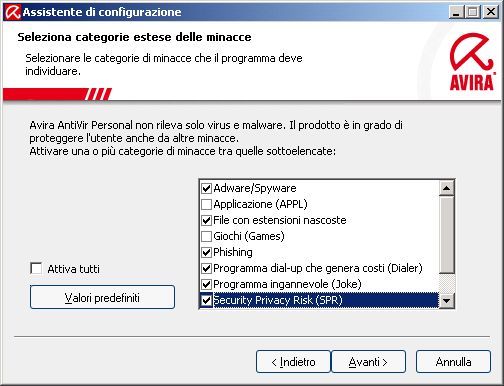The image size is (504, 386).
Task: Select File con estensioni nascoste row text
Action: coord(280,220)
